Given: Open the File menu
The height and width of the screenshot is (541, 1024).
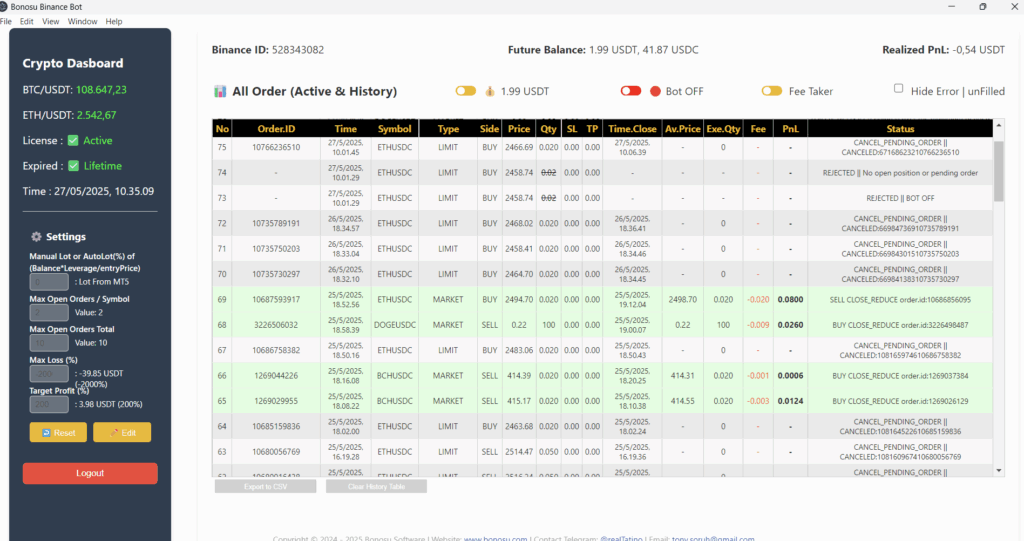Looking at the screenshot, I should click(6, 22).
